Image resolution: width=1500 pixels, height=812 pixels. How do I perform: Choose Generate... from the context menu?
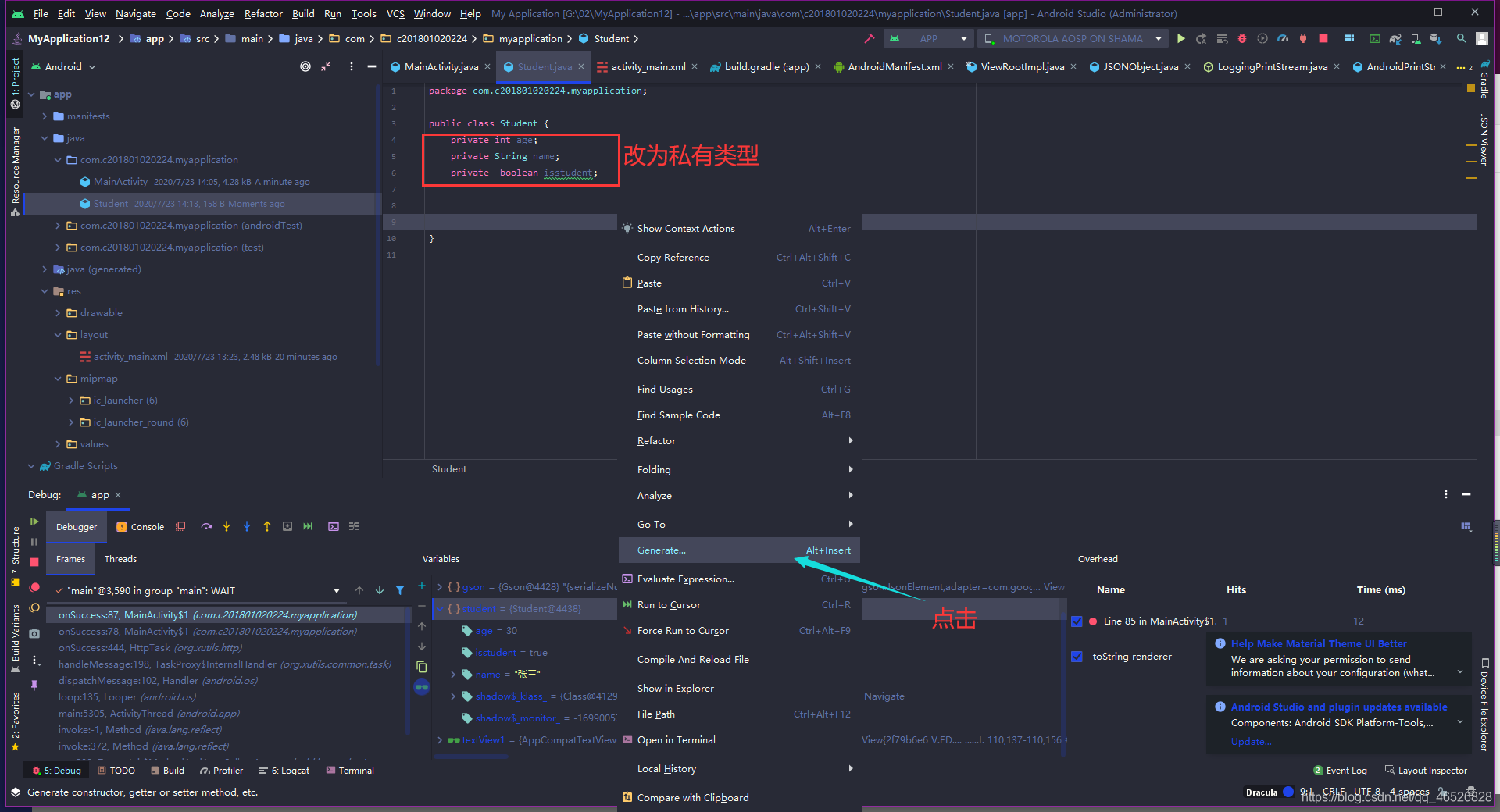[739, 550]
